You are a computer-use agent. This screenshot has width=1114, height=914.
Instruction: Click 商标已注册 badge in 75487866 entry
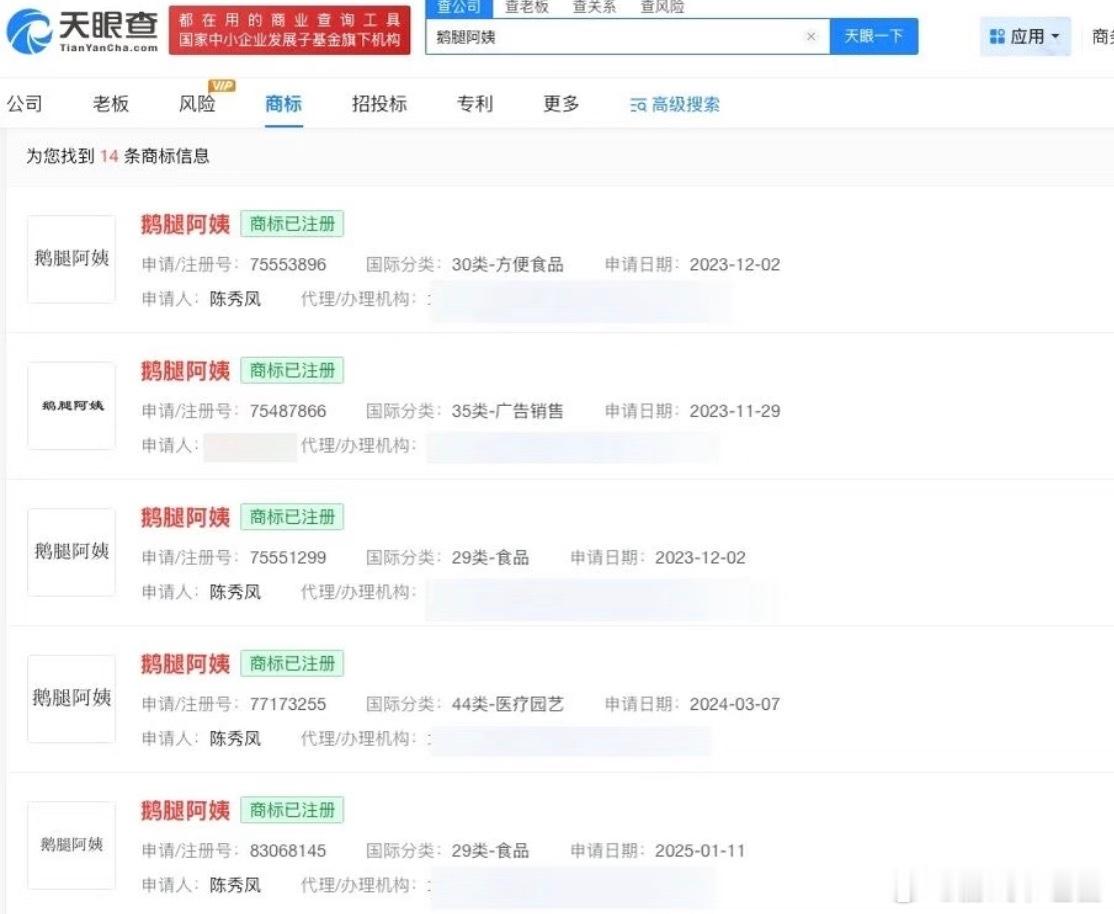point(292,370)
